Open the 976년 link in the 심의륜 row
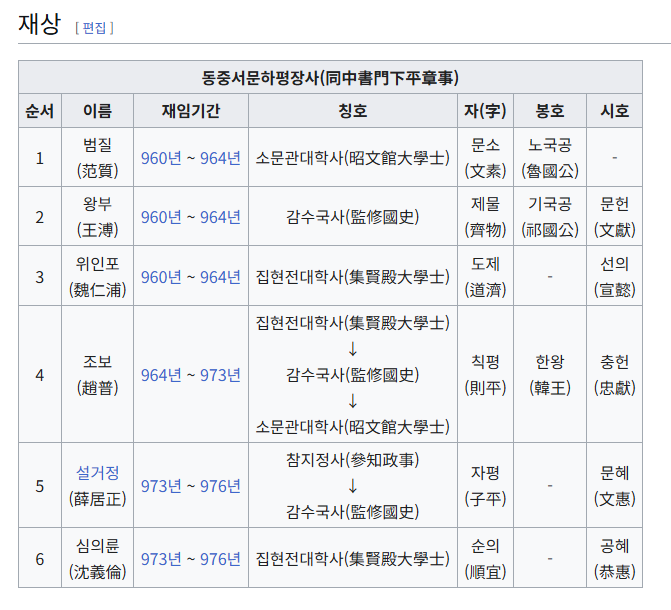This screenshot has height=610, width=671. pos(220,559)
